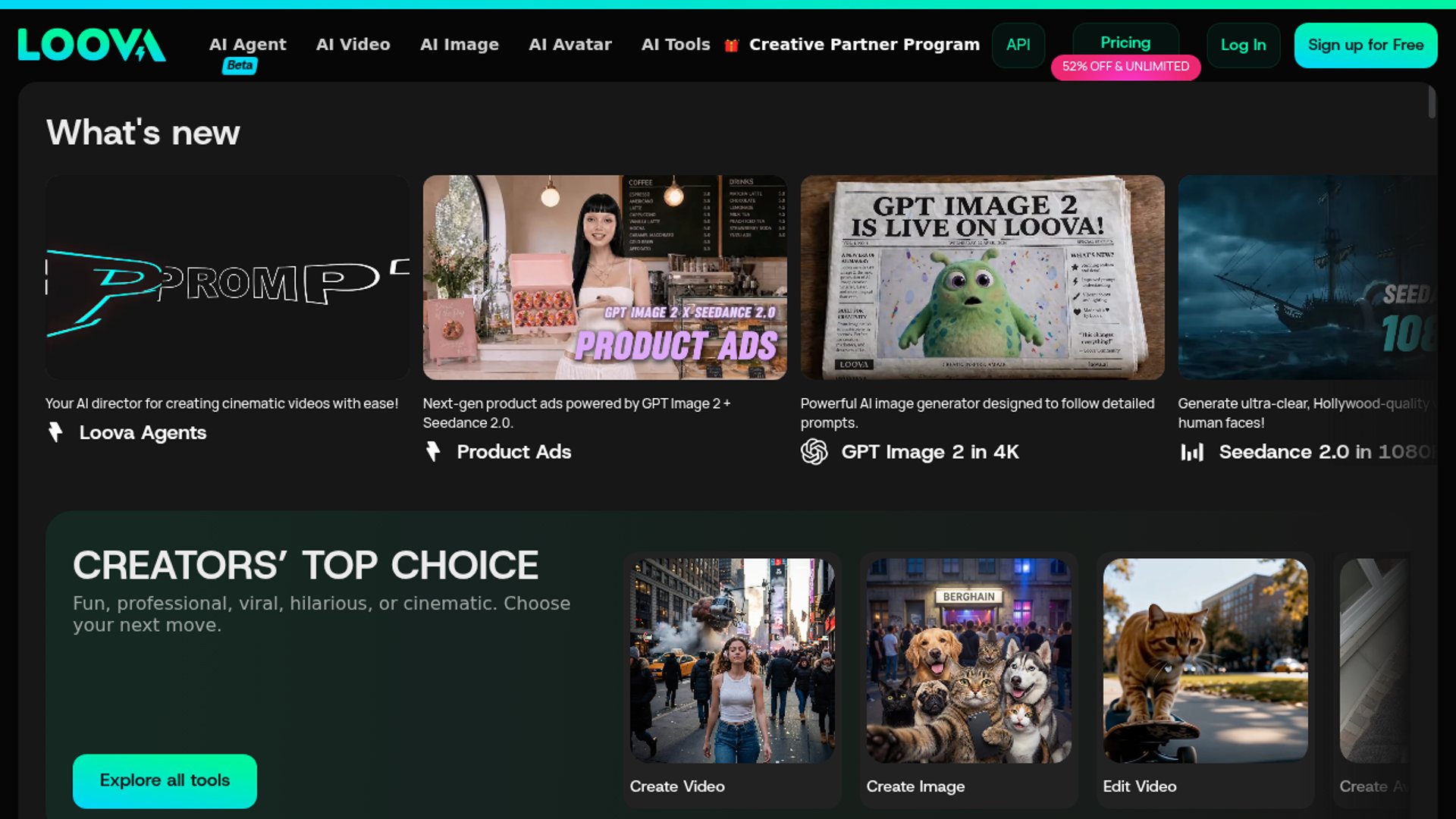Click Sign up for Free
This screenshot has width=1456, height=819.
[x=1366, y=45]
